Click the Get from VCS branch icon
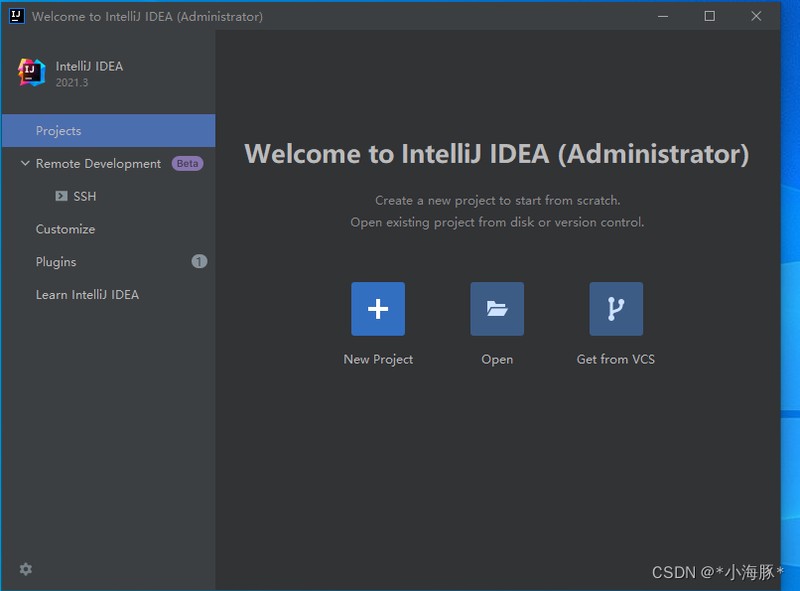This screenshot has height=591, width=800. 616,309
